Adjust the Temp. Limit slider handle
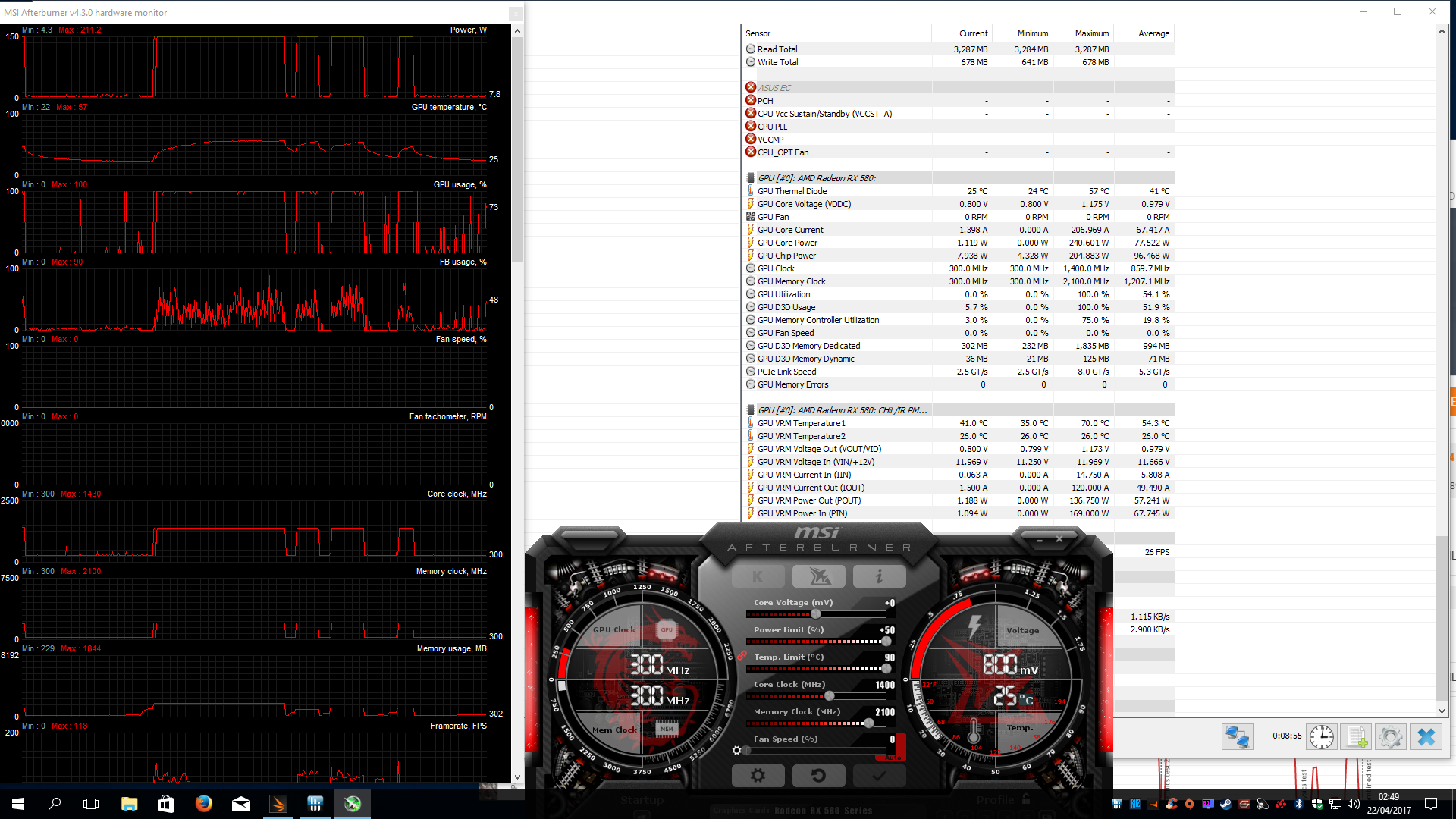The image size is (1456, 819). coord(886,669)
